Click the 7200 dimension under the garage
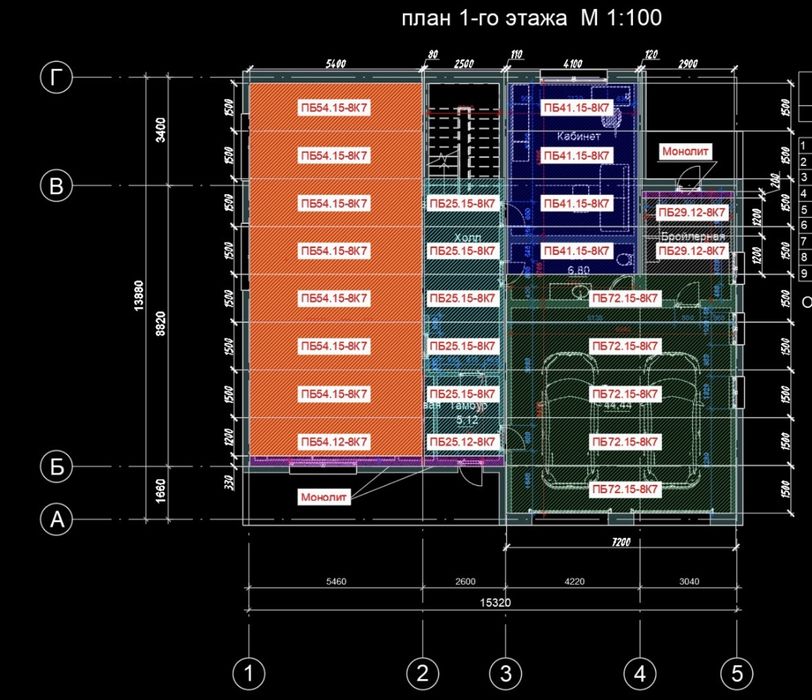This screenshot has width=812, height=700. coord(621,542)
